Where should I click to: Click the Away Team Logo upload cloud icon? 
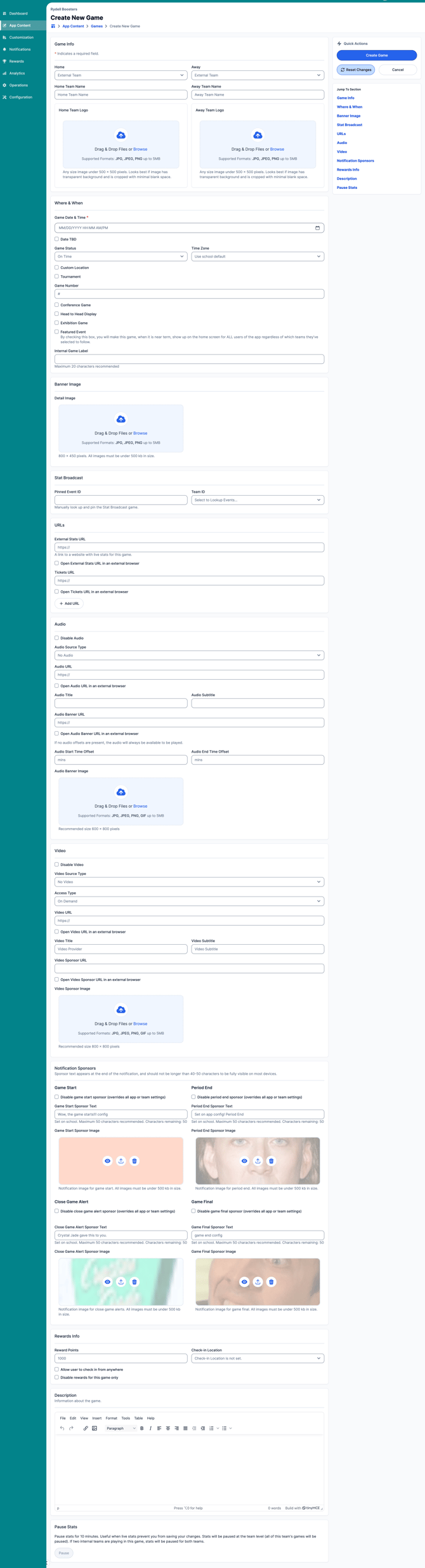click(258, 135)
